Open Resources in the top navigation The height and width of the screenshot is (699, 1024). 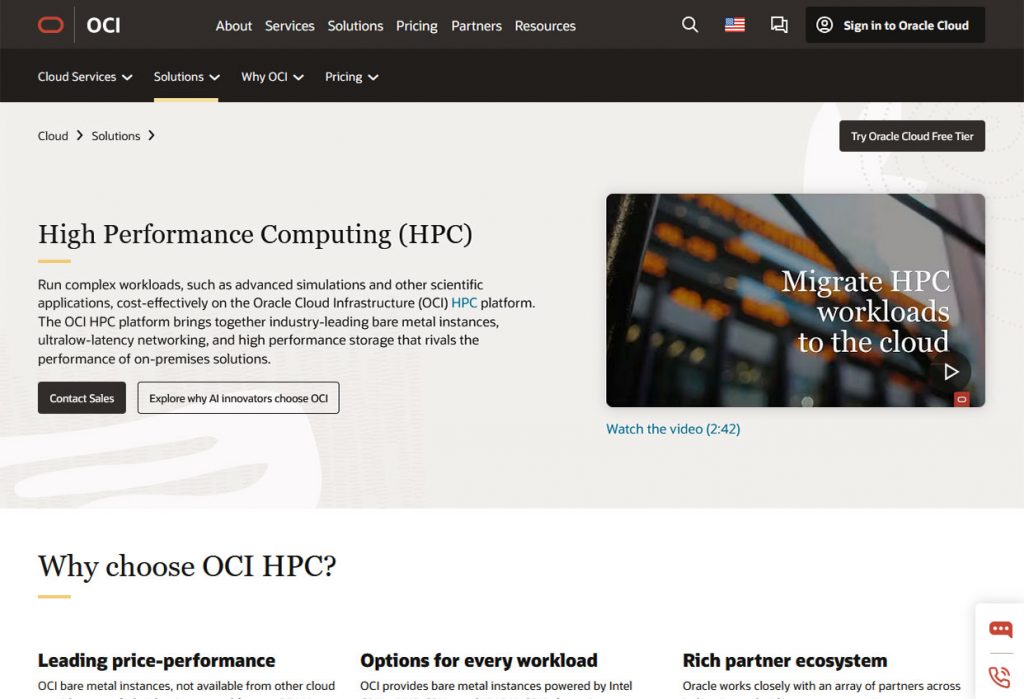[545, 26]
